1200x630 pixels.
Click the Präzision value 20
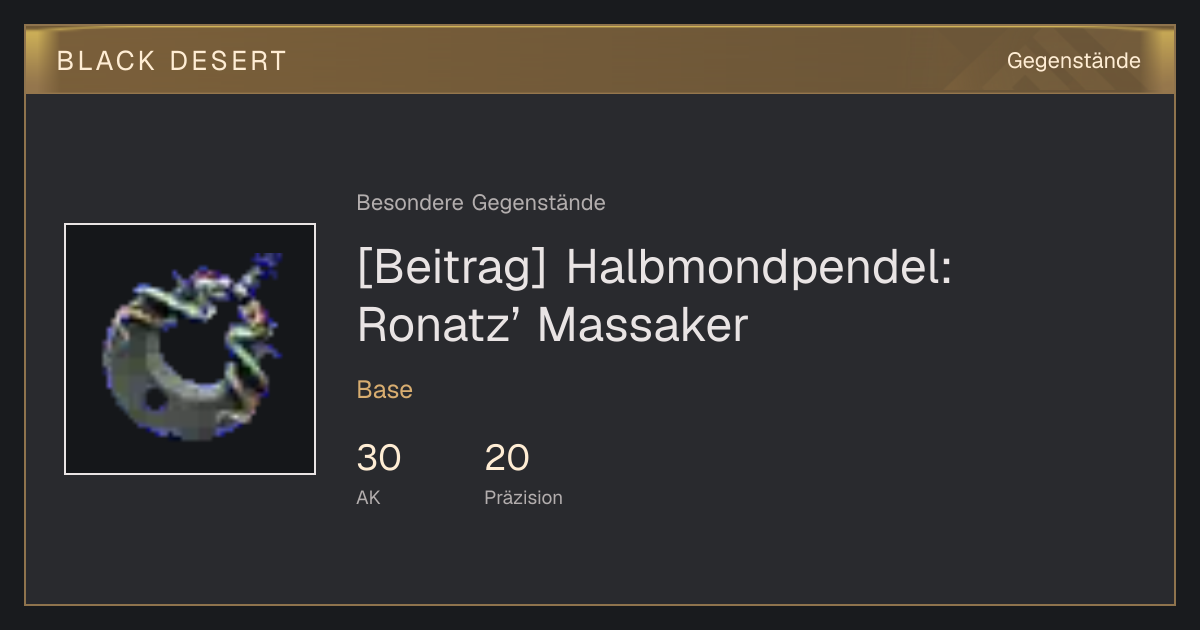[507, 458]
